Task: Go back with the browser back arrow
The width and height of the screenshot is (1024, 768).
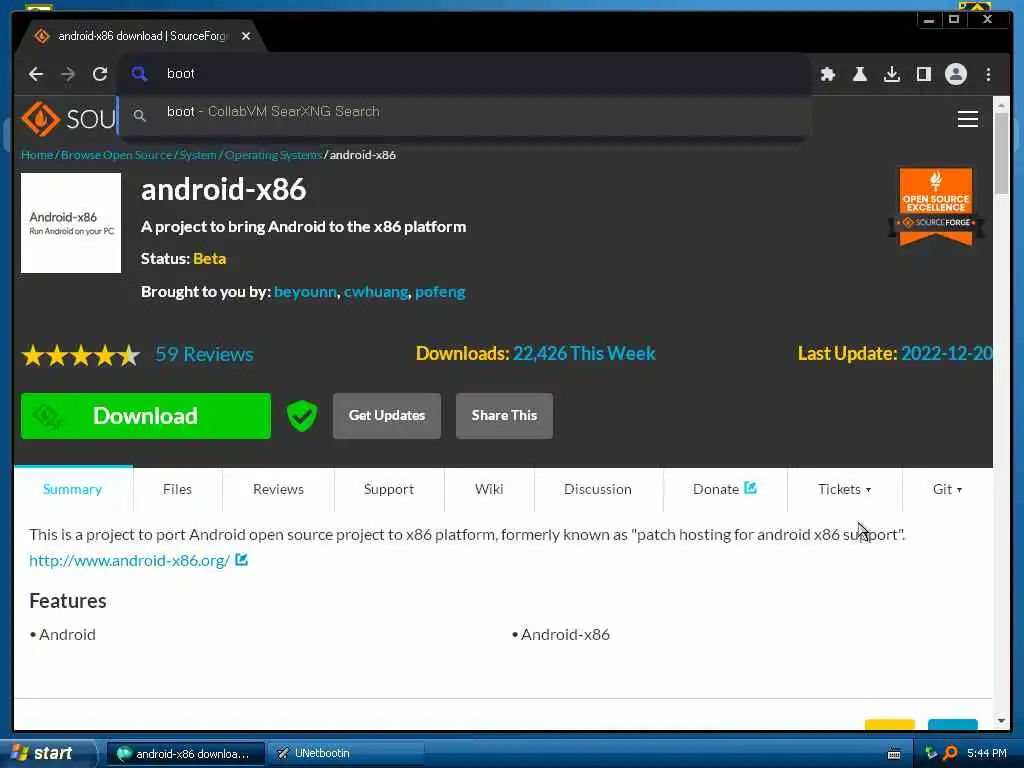Action: (x=36, y=74)
